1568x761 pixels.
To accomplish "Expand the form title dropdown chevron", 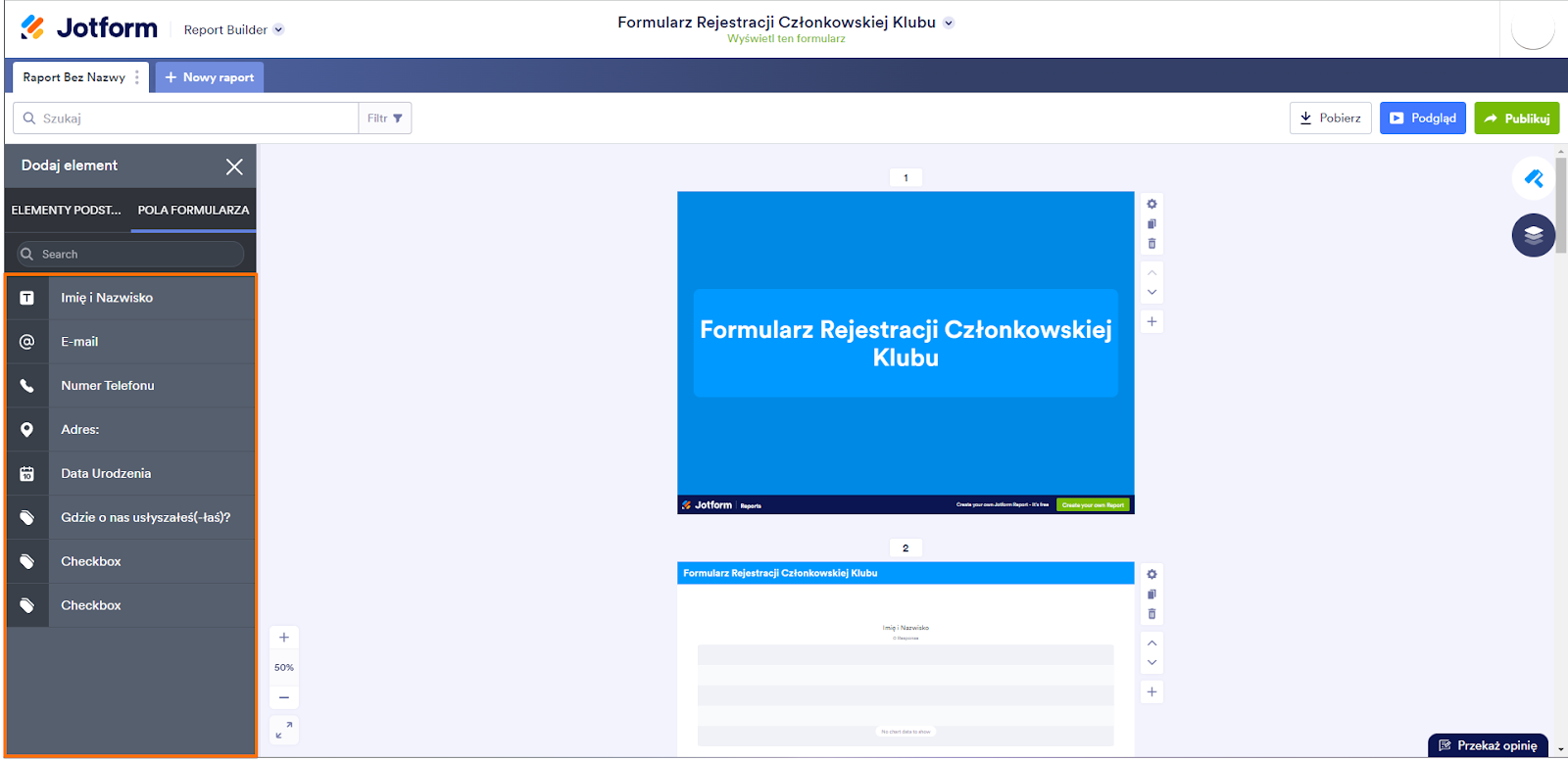I will click(x=949, y=23).
